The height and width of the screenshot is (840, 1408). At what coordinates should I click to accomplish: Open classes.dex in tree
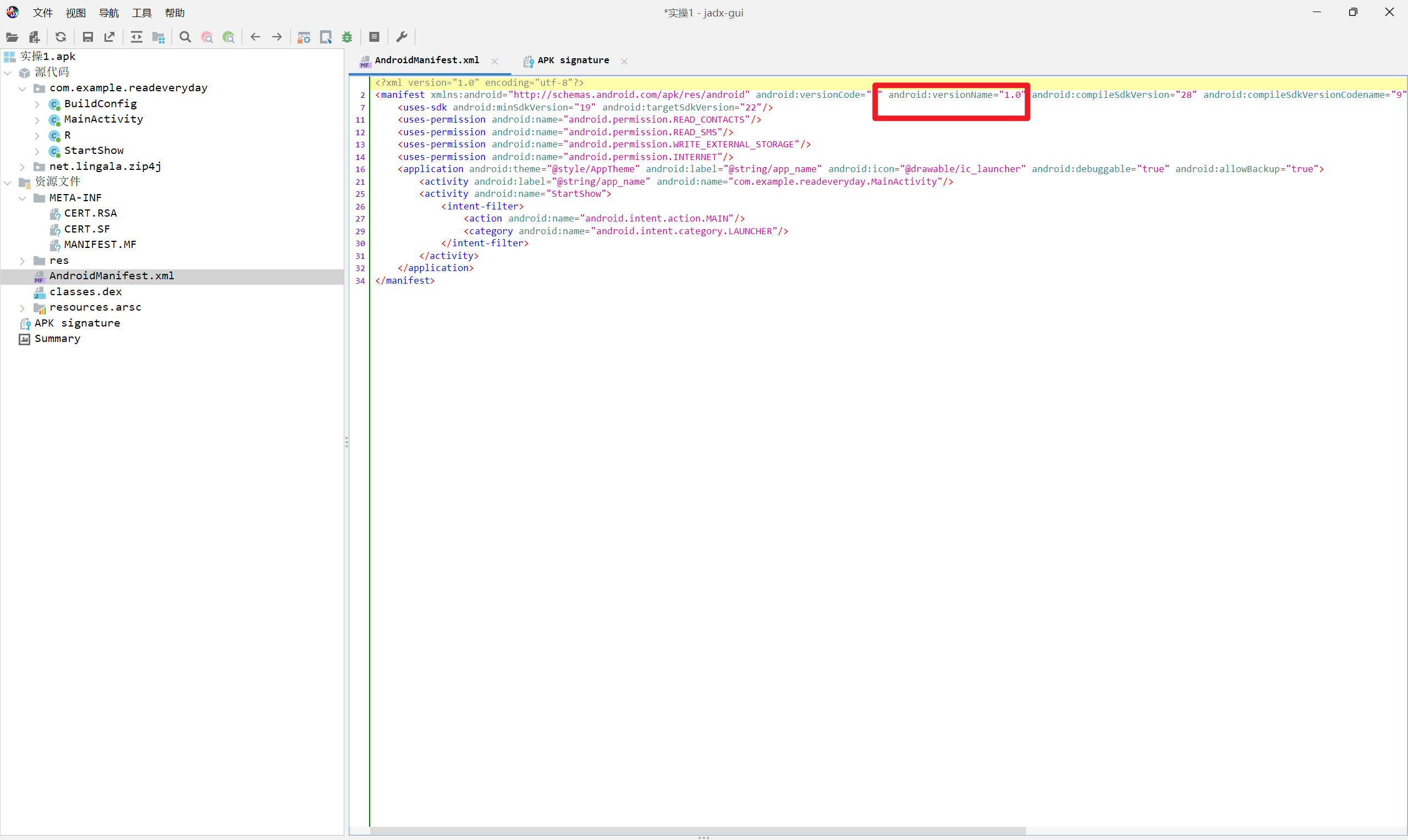[x=85, y=291]
